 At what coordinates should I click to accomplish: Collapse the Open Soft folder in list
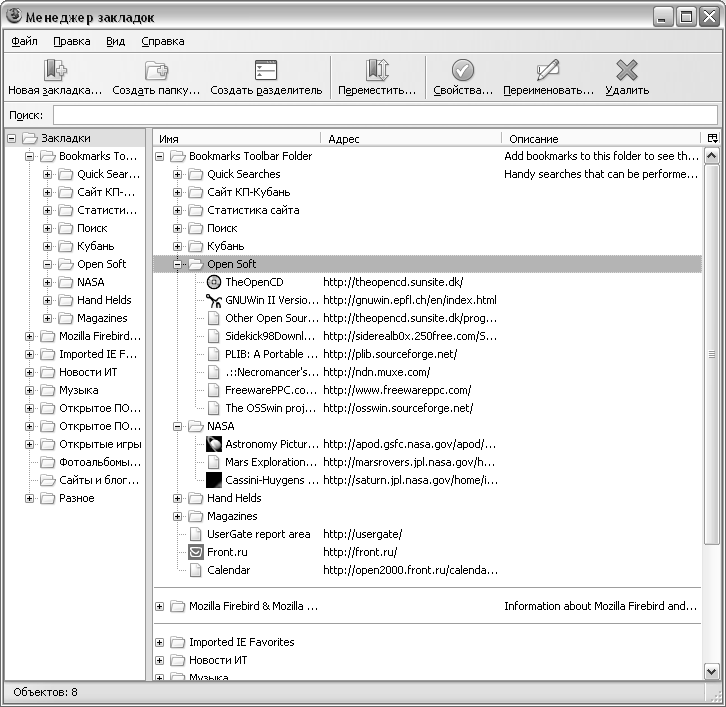click(178, 264)
